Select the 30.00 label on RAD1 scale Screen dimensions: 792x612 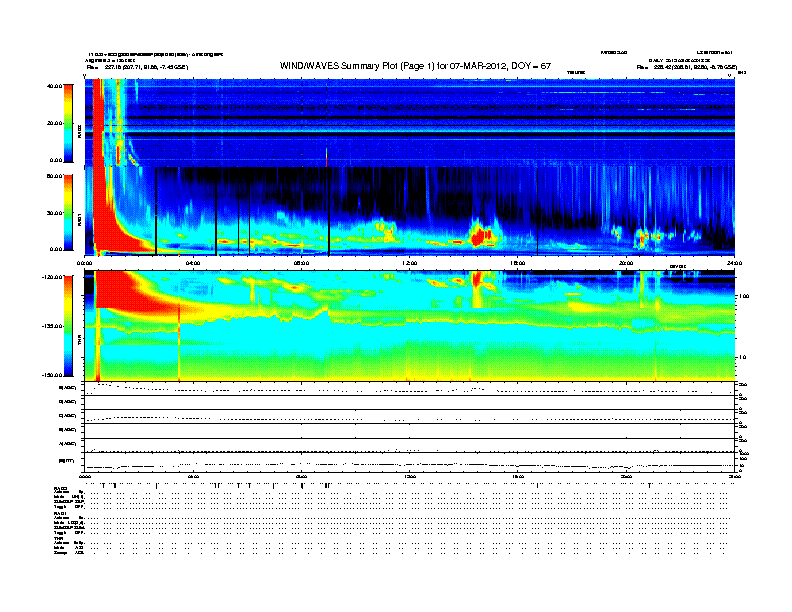pos(54,213)
